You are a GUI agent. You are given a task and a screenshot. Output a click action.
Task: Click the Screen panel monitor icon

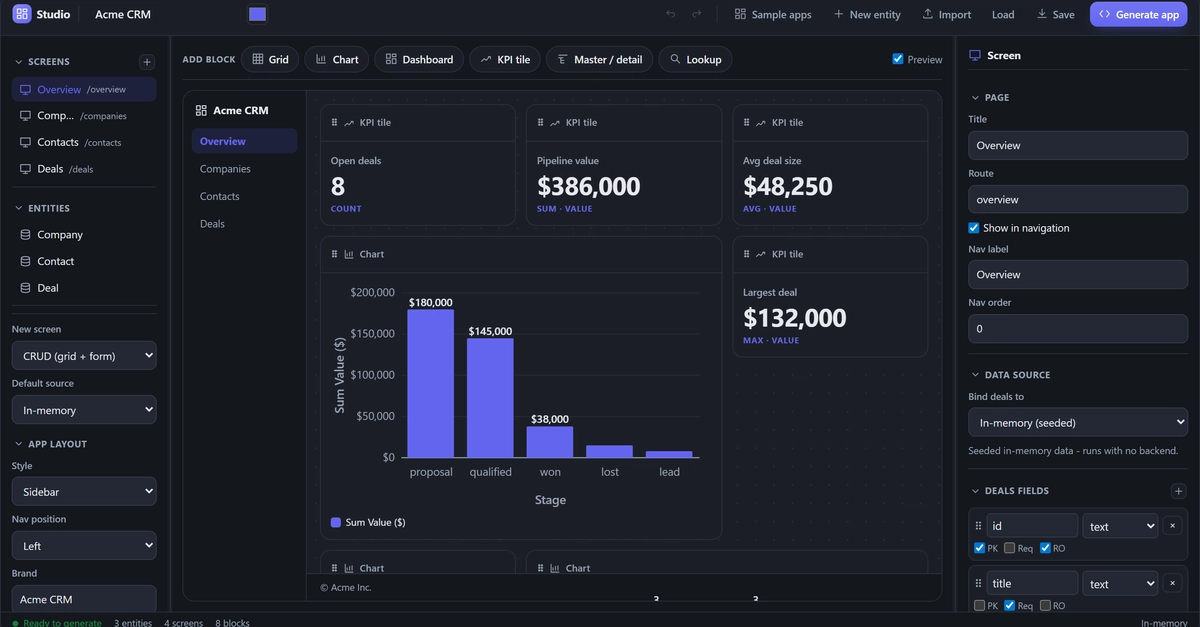[975, 56]
